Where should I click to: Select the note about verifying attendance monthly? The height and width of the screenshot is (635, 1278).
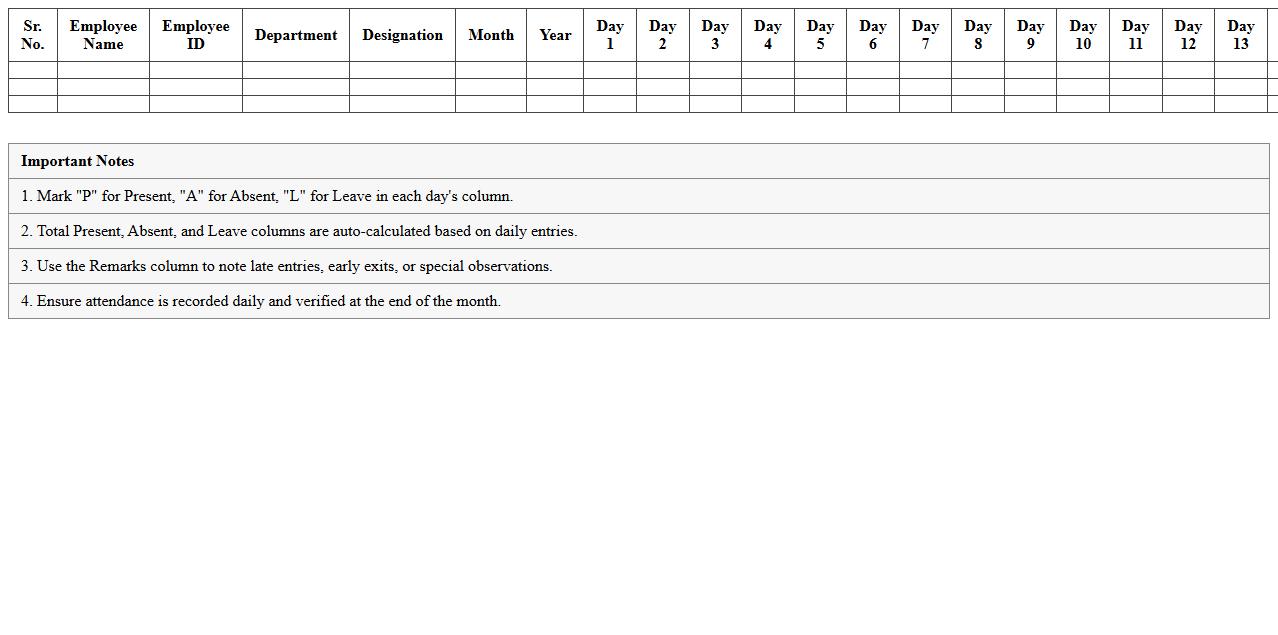(261, 301)
